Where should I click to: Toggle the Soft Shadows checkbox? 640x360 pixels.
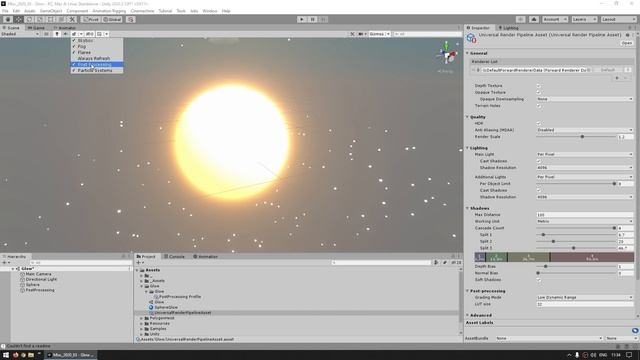click(x=538, y=280)
